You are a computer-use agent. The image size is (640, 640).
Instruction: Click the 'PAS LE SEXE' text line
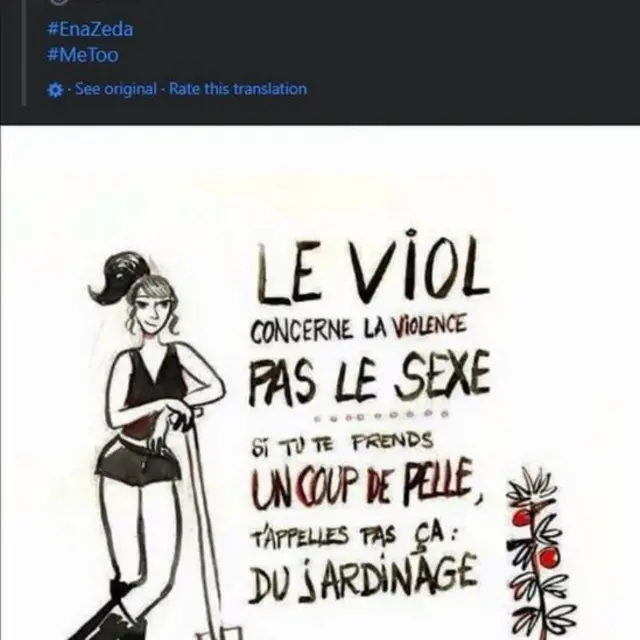tap(369, 378)
